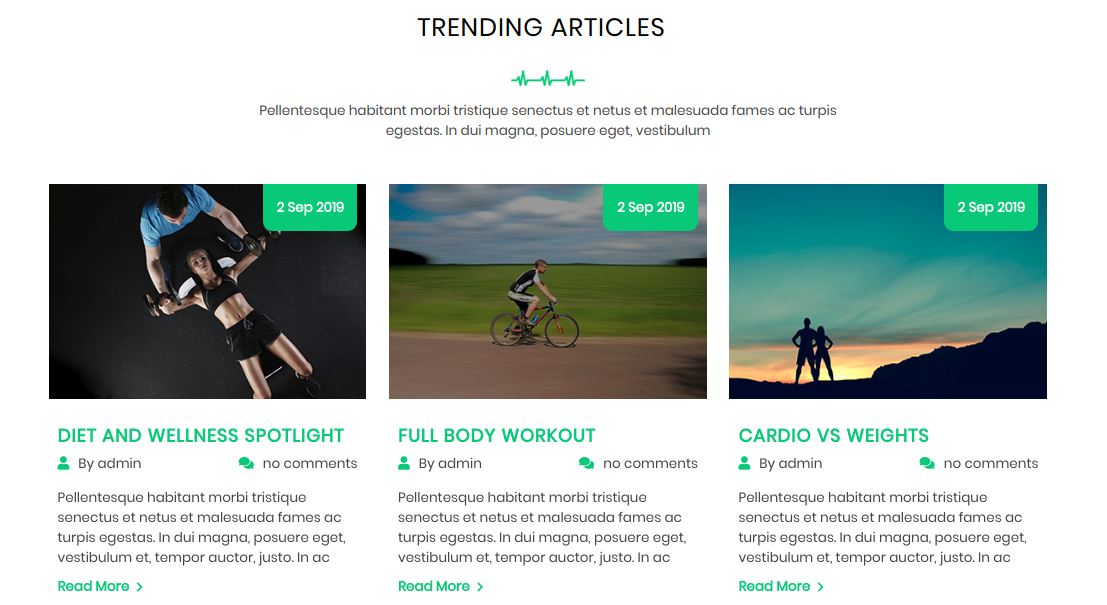Open the Full Body Workout article title
Viewport: 1107px width, 605px height.
click(496, 436)
